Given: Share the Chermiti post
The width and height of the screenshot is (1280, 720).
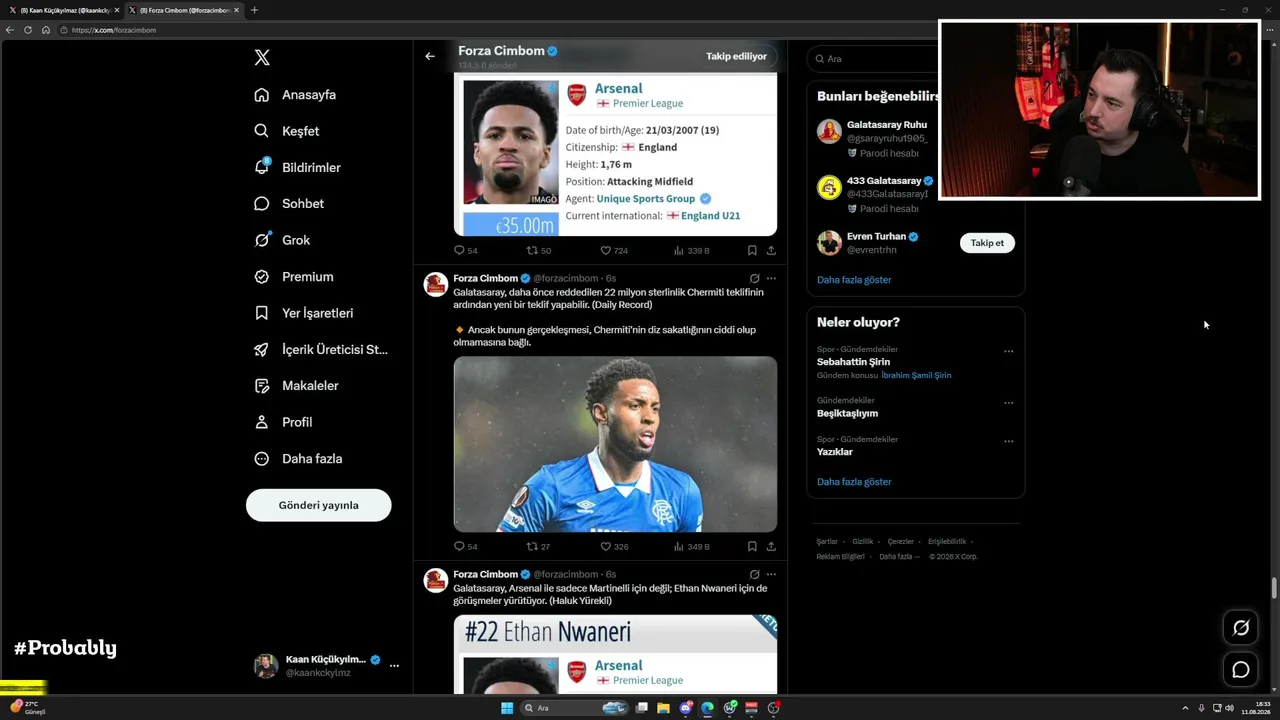Looking at the screenshot, I should coord(771,546).
